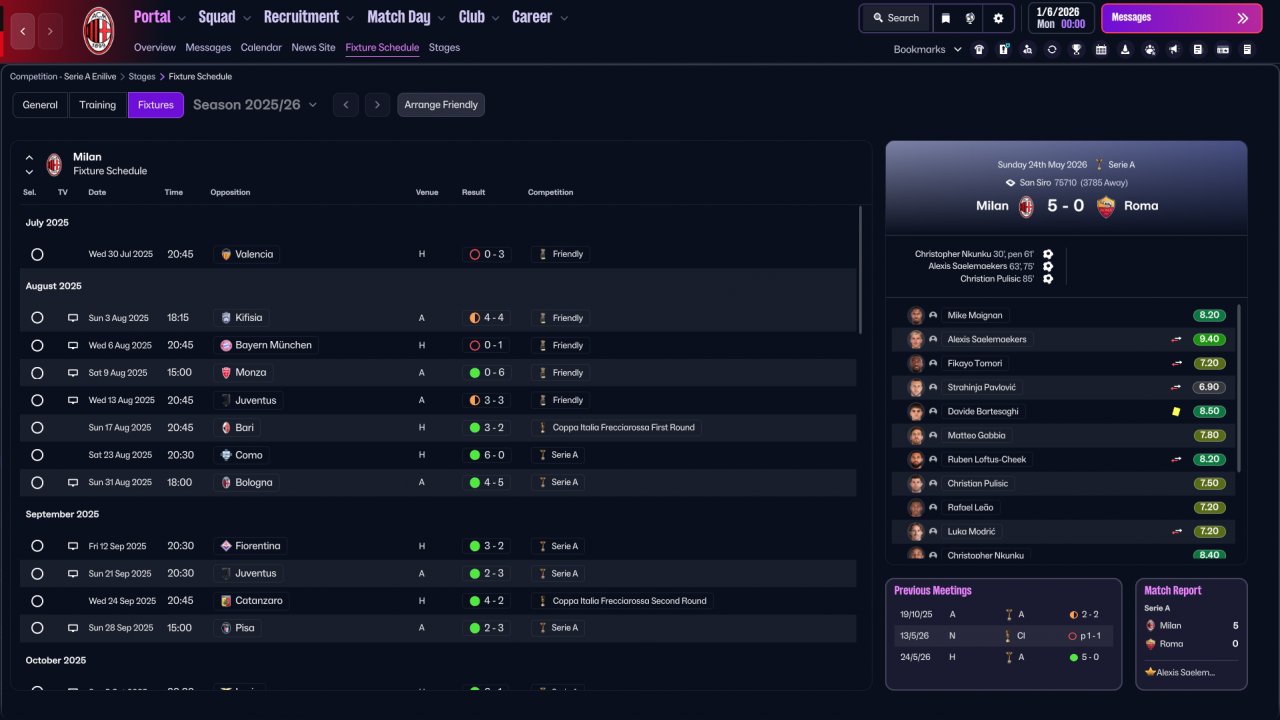Click the TV icon for the Bologna match
1280x720 pixels.
point(73,482)
